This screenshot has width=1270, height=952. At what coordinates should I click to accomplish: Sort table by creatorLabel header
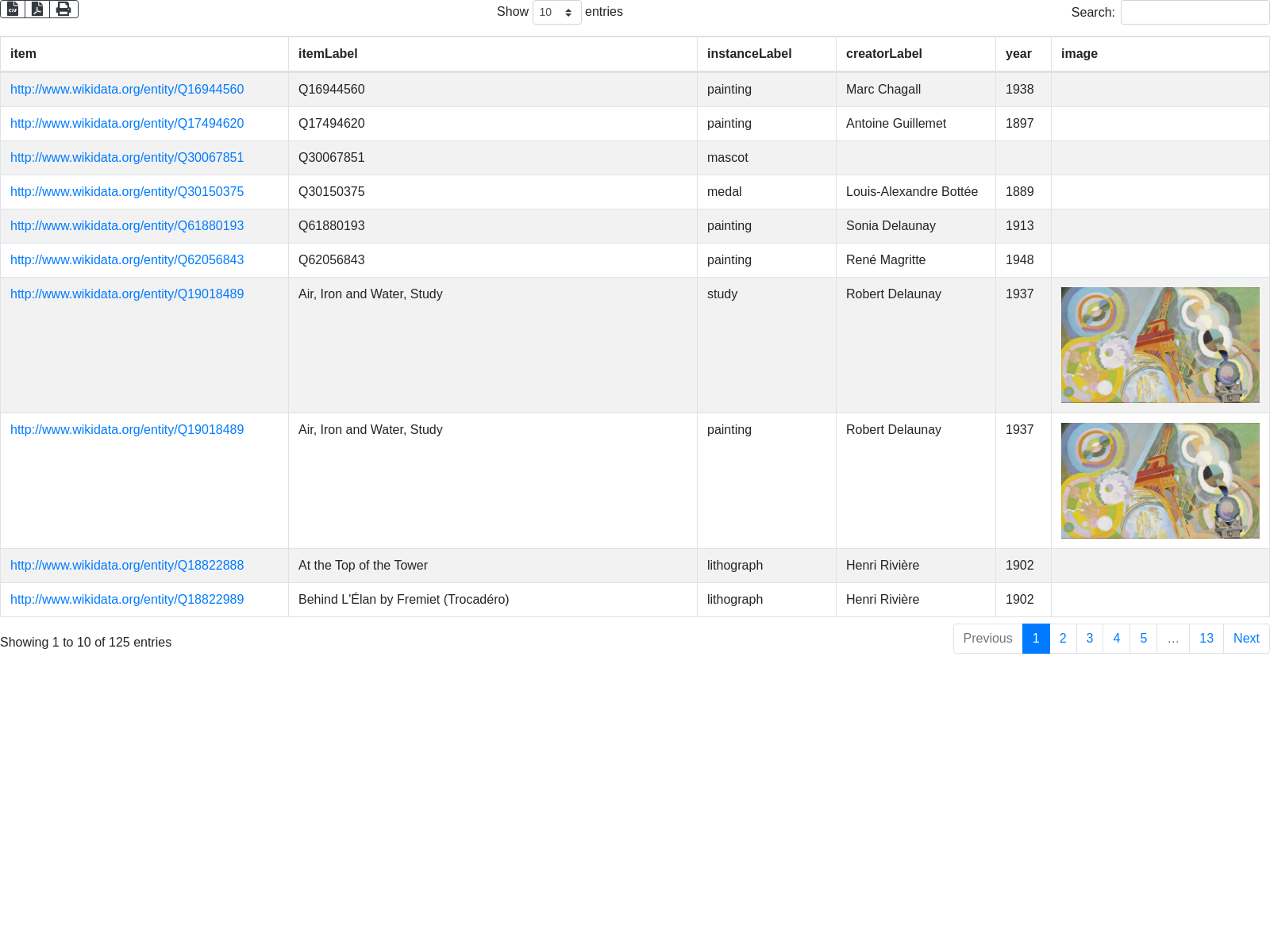(x=883, y=54)
